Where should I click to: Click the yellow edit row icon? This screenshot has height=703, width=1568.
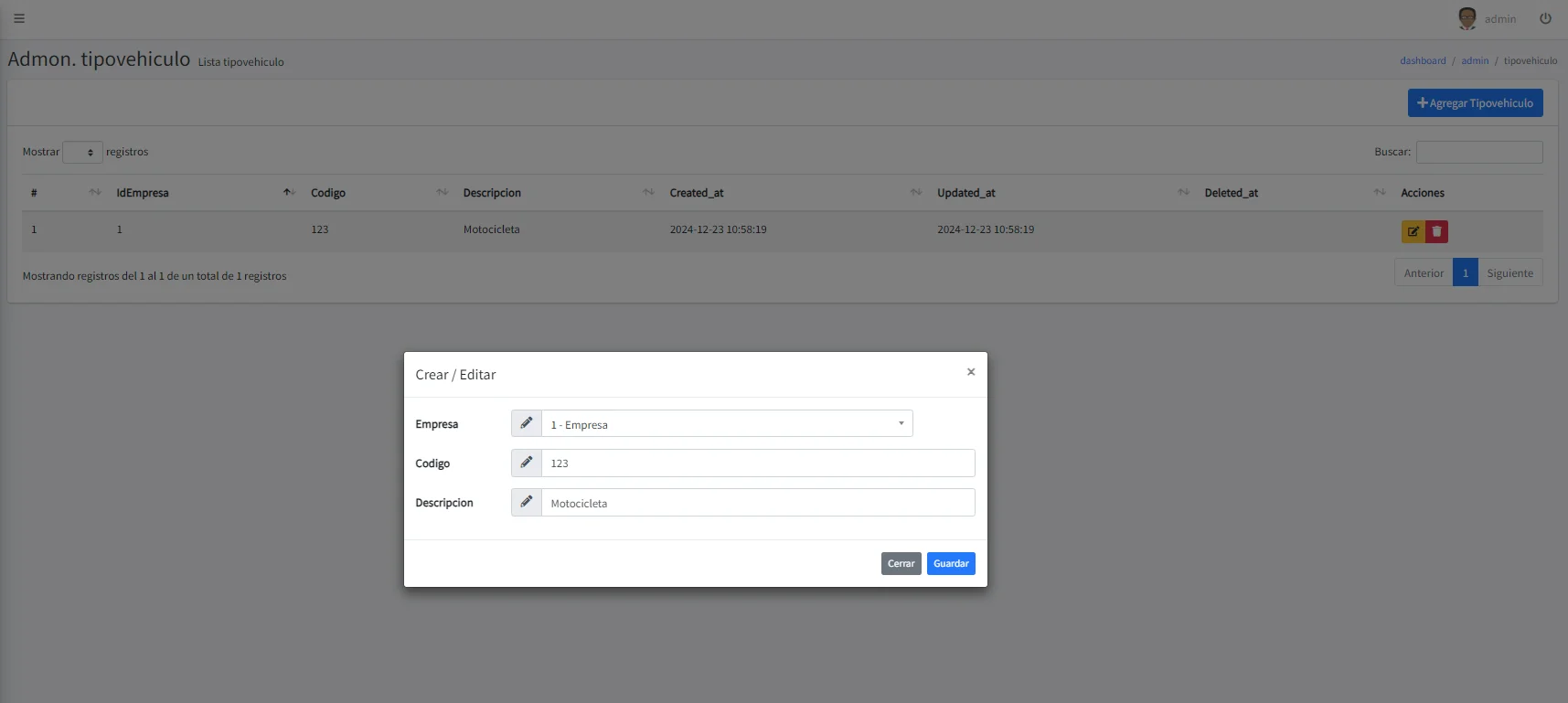click(1413, 231)
